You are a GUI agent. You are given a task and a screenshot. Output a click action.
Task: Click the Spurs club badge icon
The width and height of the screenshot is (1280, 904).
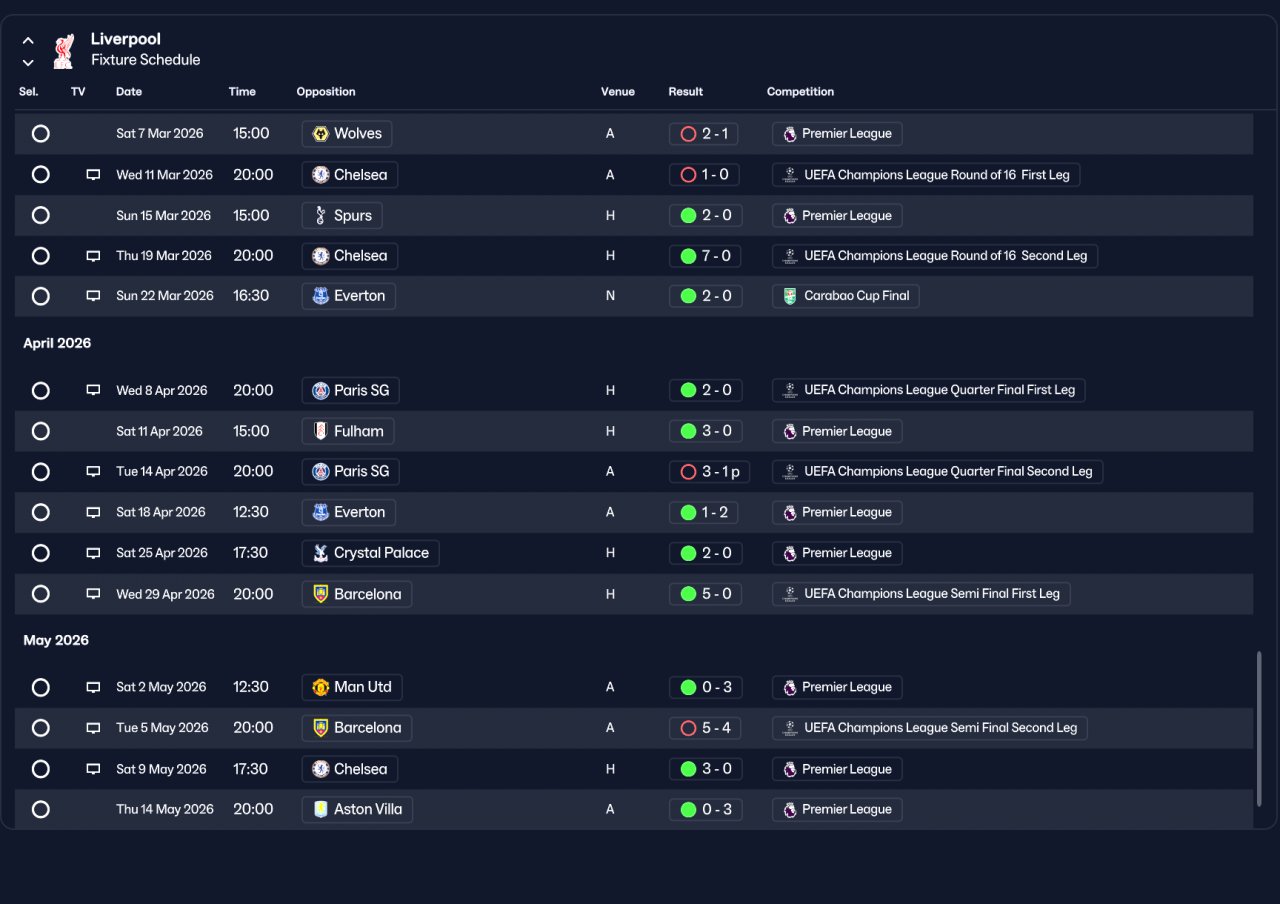point(321,215)
